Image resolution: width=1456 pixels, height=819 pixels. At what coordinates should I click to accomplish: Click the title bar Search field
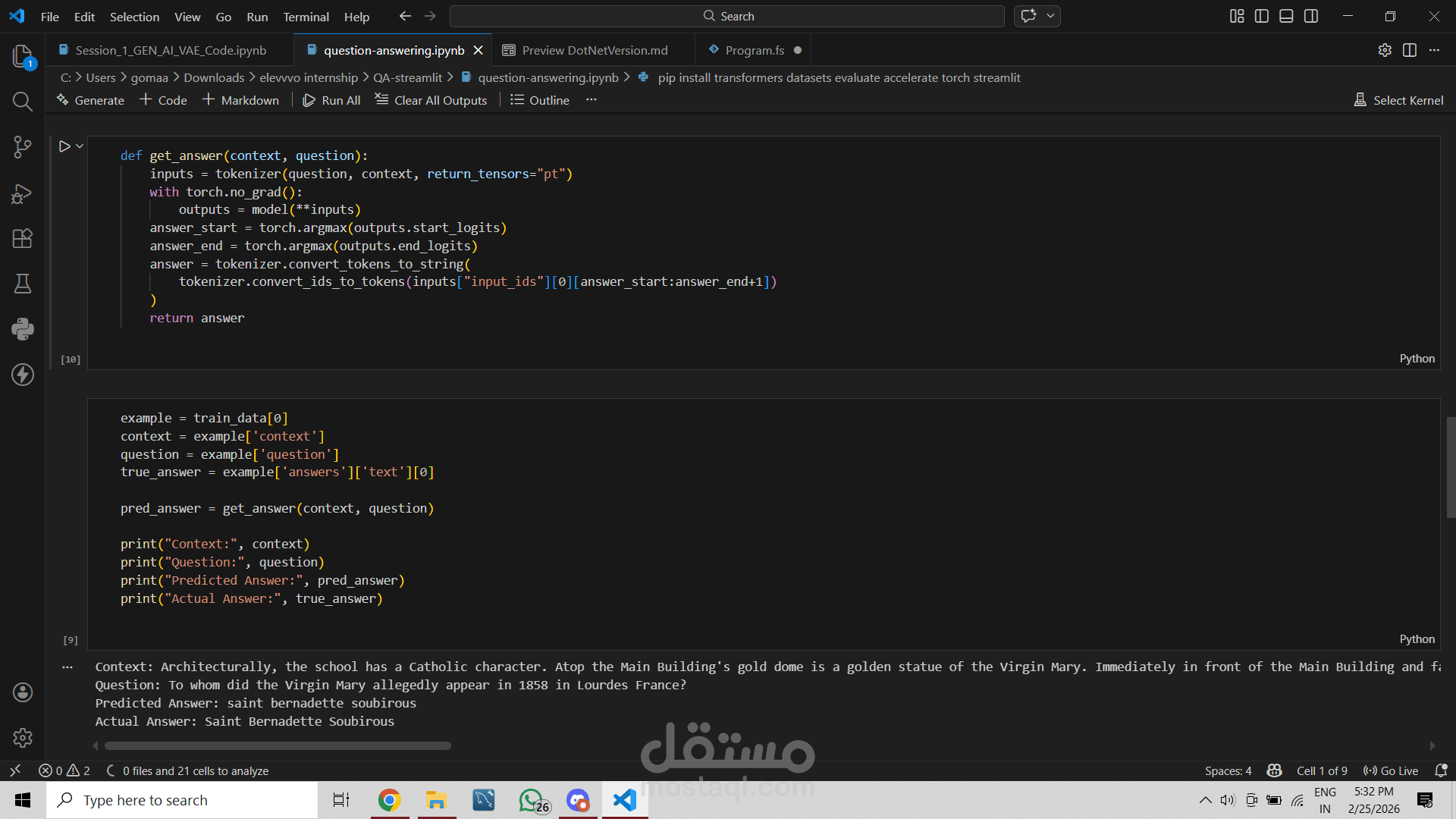[726, 16]
